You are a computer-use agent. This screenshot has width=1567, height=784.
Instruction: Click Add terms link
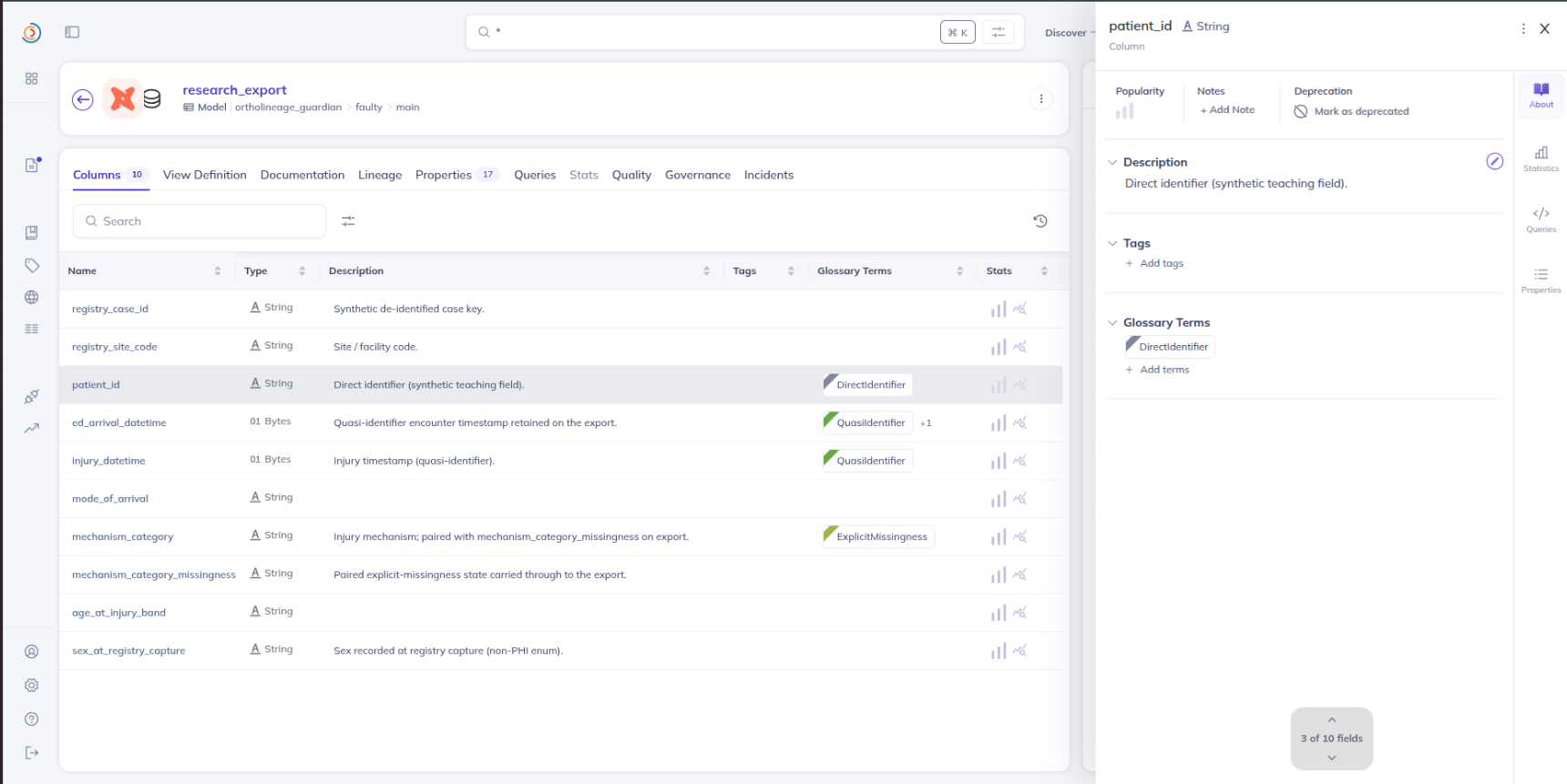(x=1157, y=370)
